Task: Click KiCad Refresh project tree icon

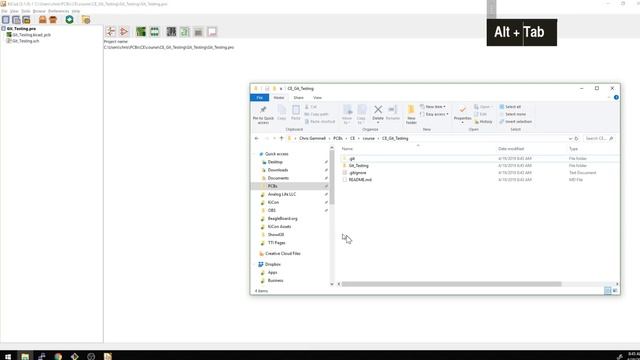Action: [69, 20]
